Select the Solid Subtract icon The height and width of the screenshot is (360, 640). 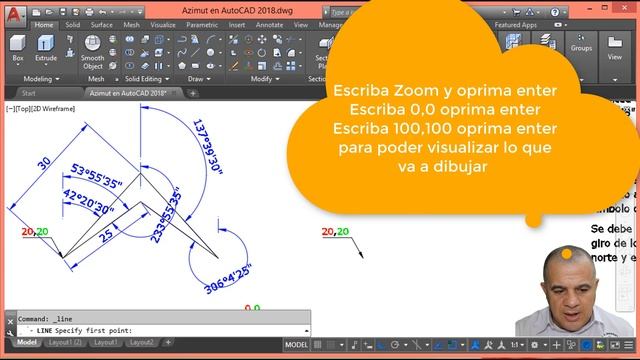click(x=129, y=52)
